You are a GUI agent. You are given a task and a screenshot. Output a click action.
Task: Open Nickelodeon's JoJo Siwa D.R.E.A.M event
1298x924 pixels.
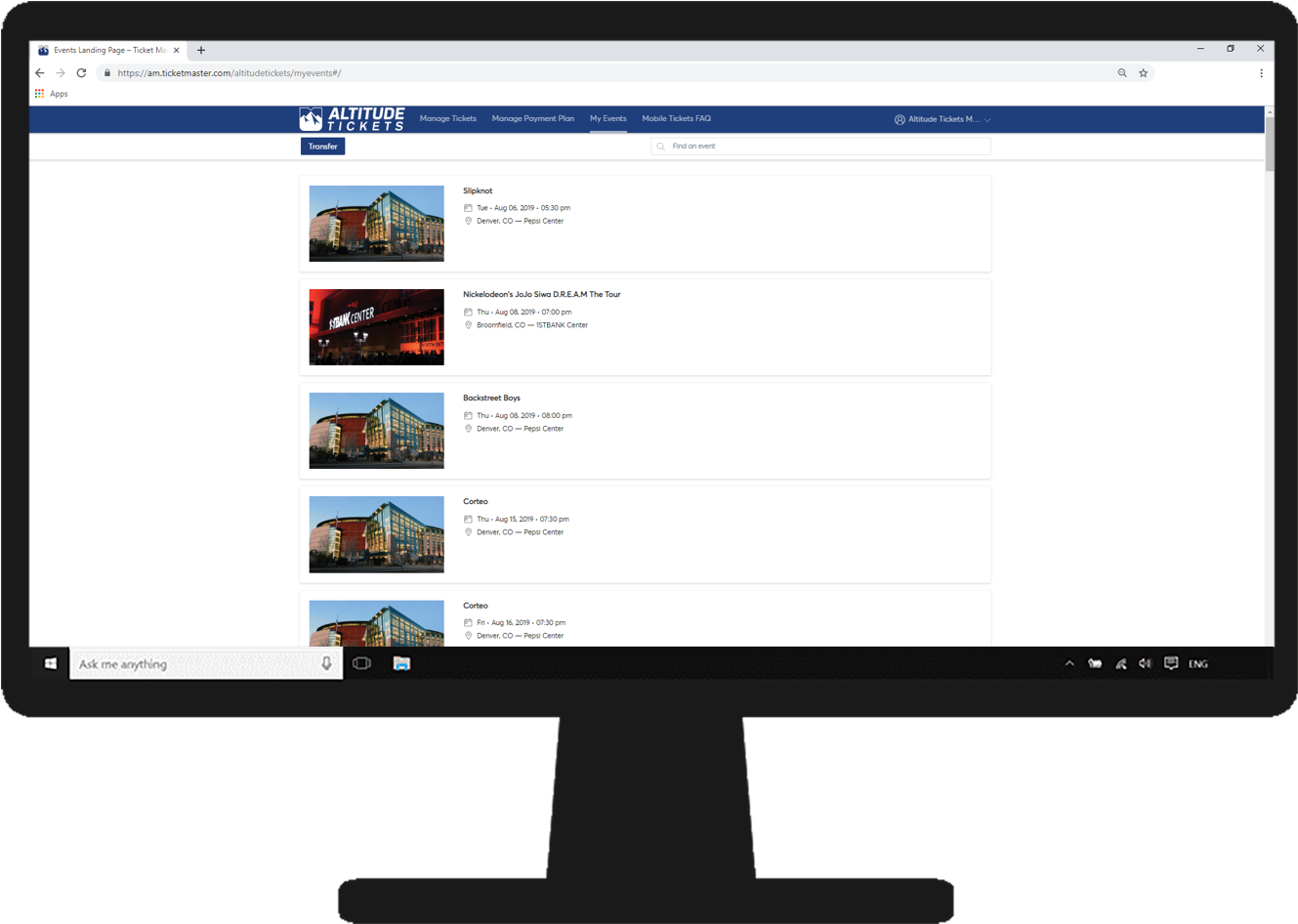click(542, 295)
